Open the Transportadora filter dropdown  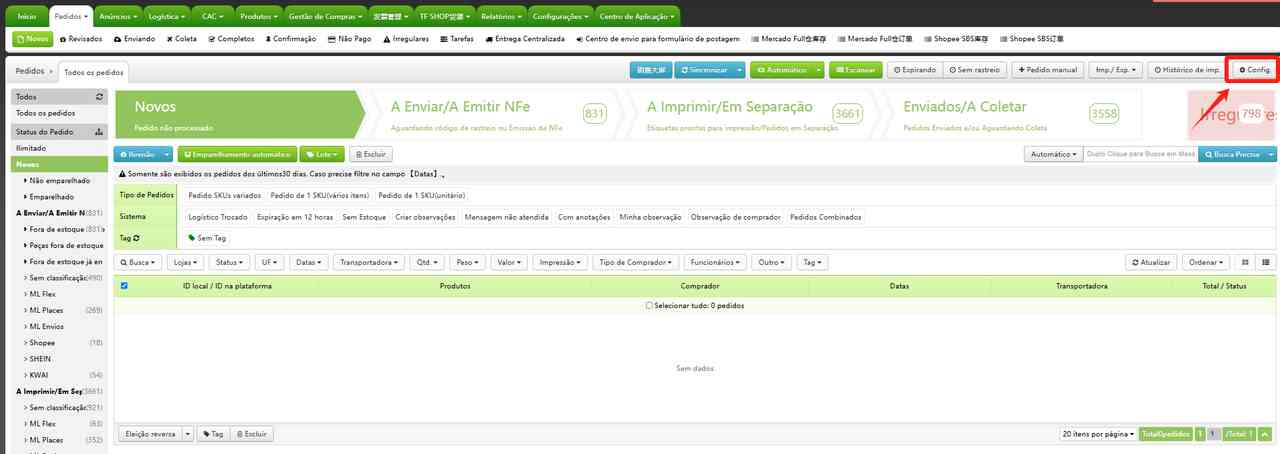coord(370,262)
